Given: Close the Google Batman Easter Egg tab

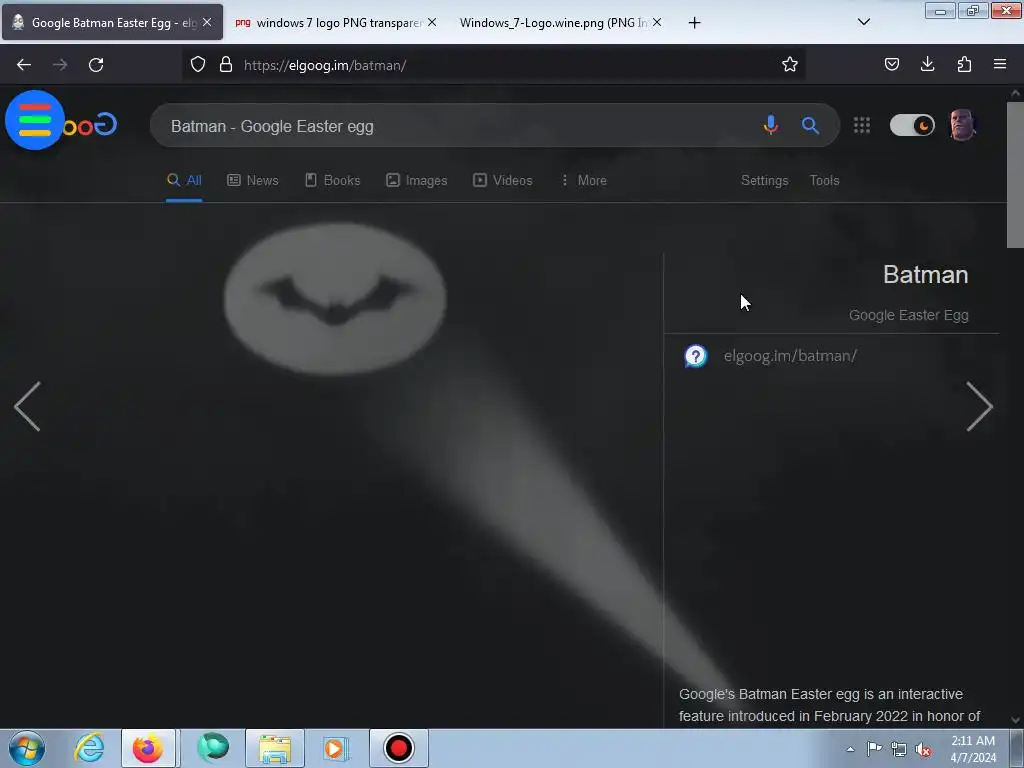Looking at the screenshot, I should 207,22.
